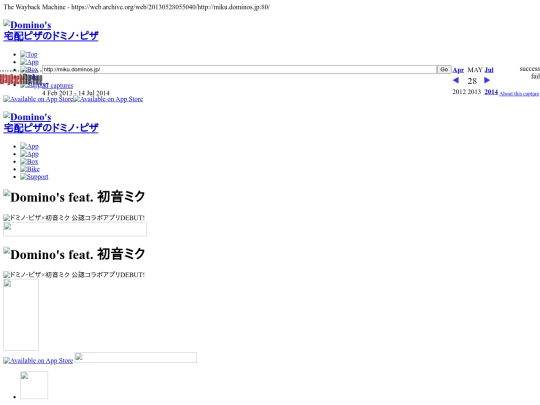
Task: Click the MAY month label
Action: point(475,70)
